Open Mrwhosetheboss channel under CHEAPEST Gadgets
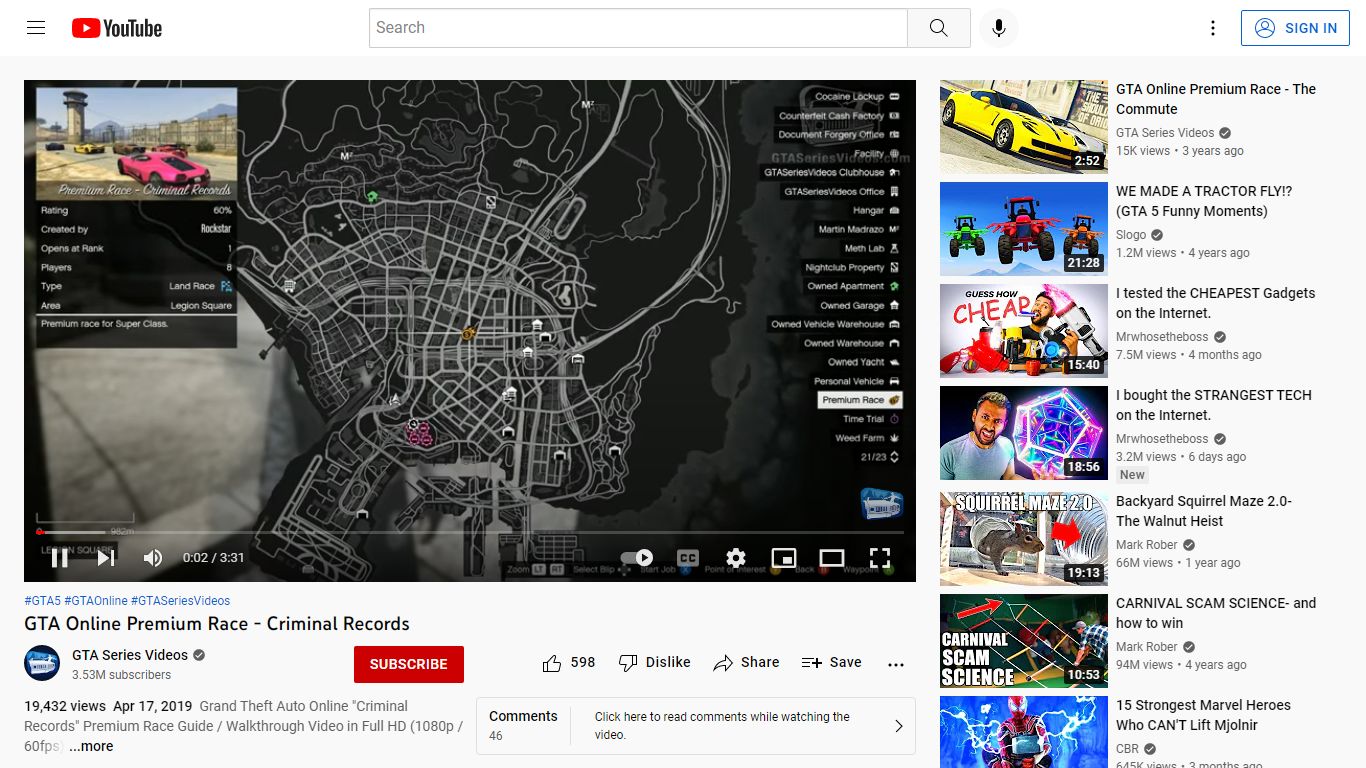The image size is (1366, 768). click(1162, 337)
